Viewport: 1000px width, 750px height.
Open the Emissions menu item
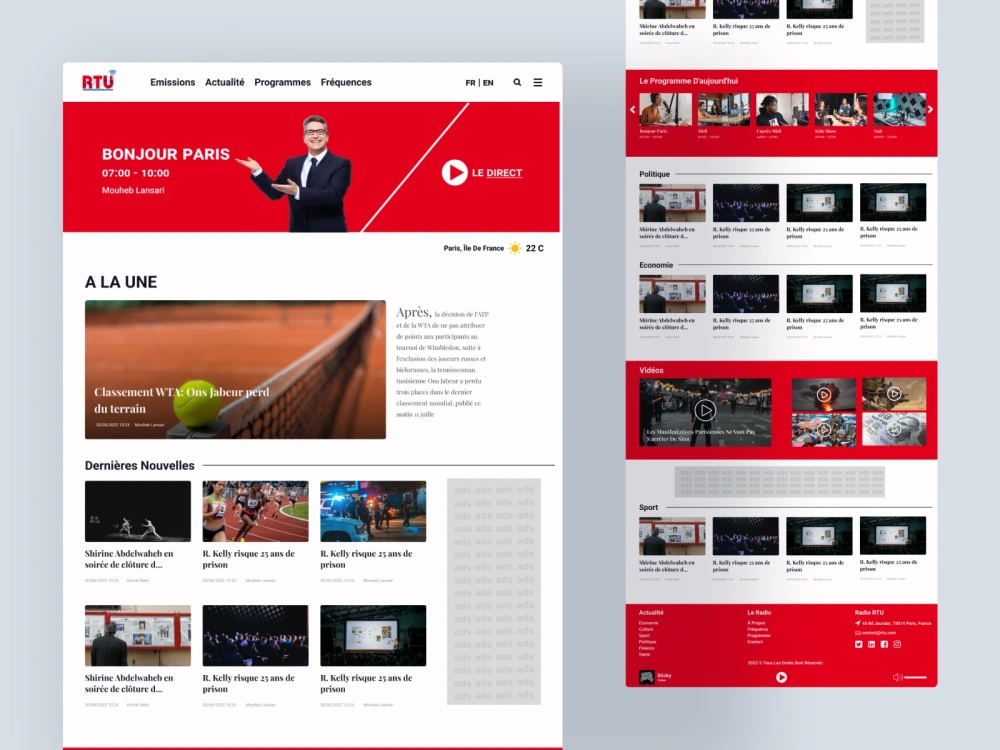(173, 82)
